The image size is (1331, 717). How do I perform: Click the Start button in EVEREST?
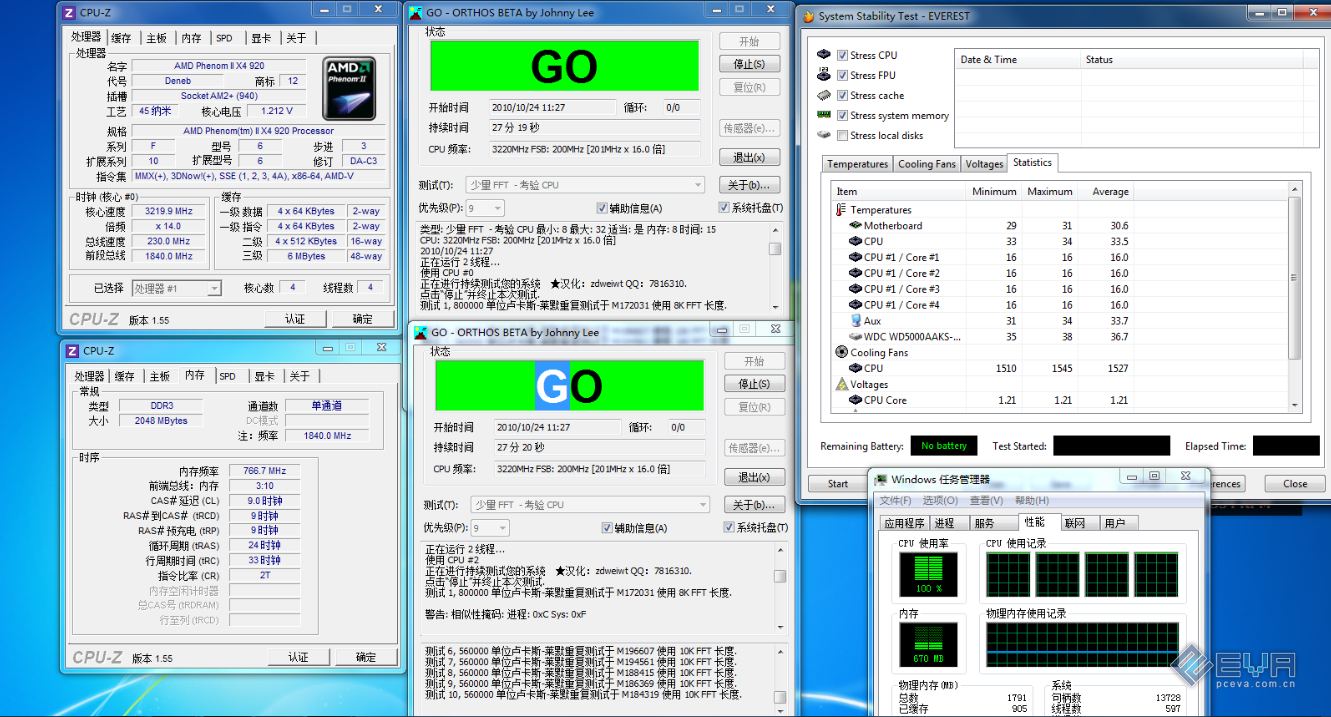(838, 484)
